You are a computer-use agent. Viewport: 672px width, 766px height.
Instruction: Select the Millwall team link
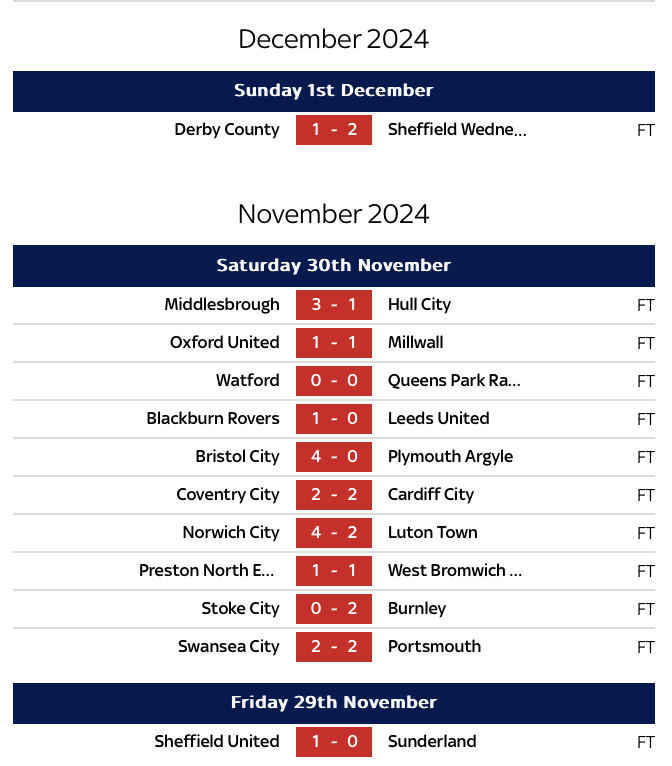coord(416,343)
